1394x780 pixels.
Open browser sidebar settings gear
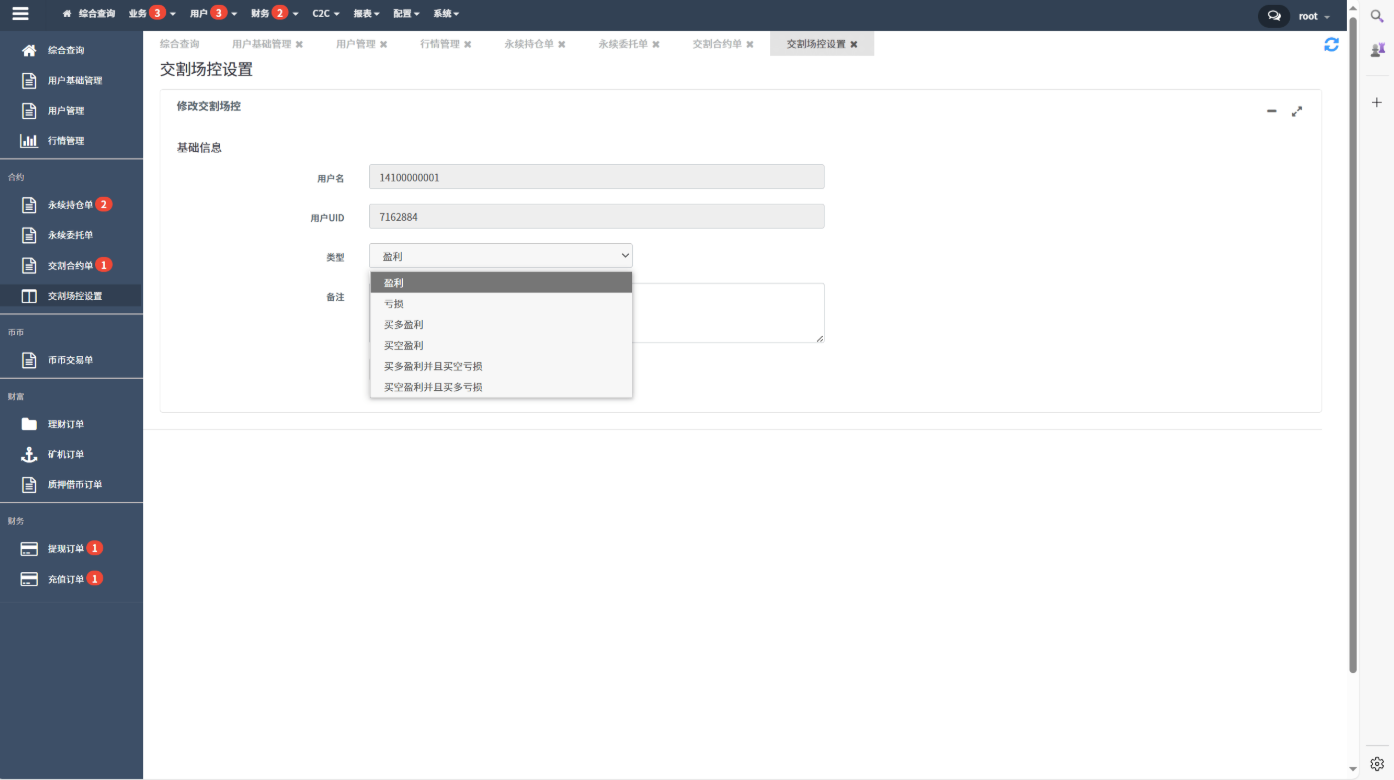pyautogui.click(x=1377, y=763)
